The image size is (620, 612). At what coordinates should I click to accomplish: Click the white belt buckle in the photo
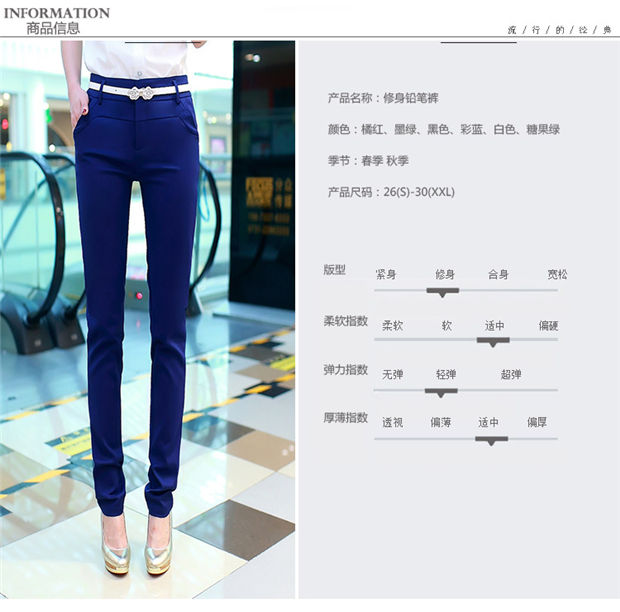(142, 93)
